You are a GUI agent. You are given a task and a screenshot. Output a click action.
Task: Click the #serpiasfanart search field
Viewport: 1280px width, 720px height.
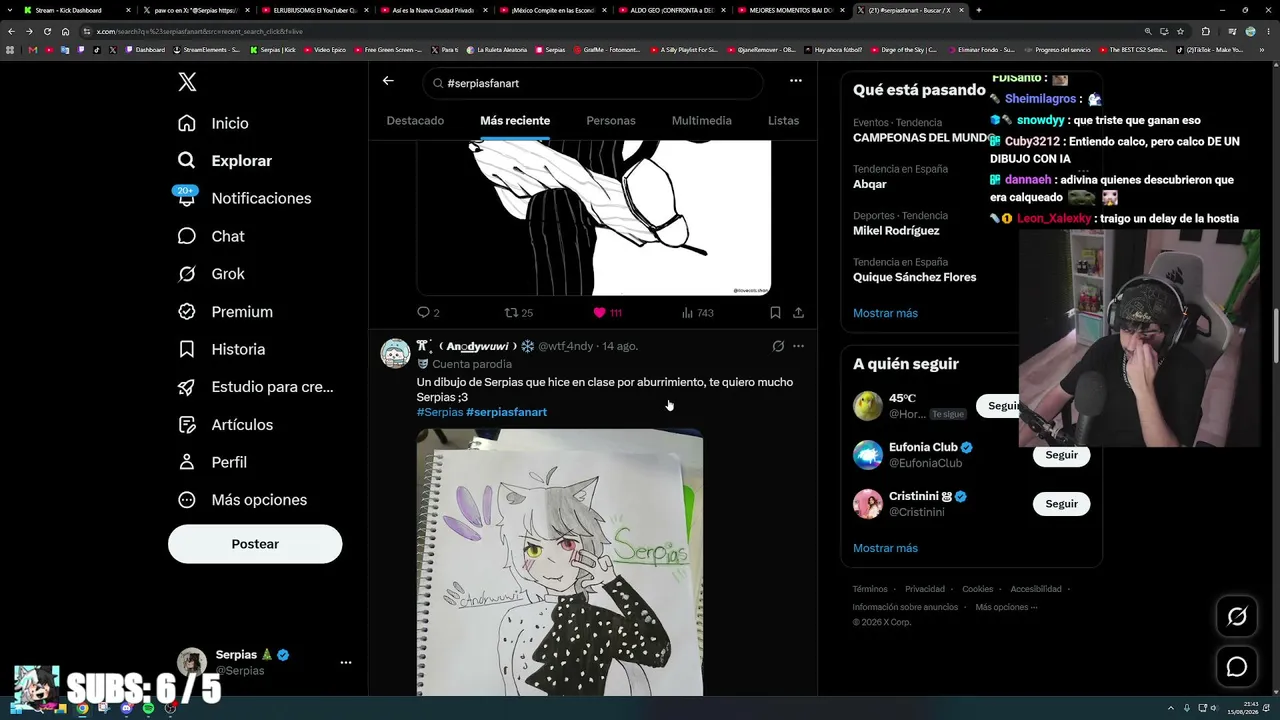(593, 83)
